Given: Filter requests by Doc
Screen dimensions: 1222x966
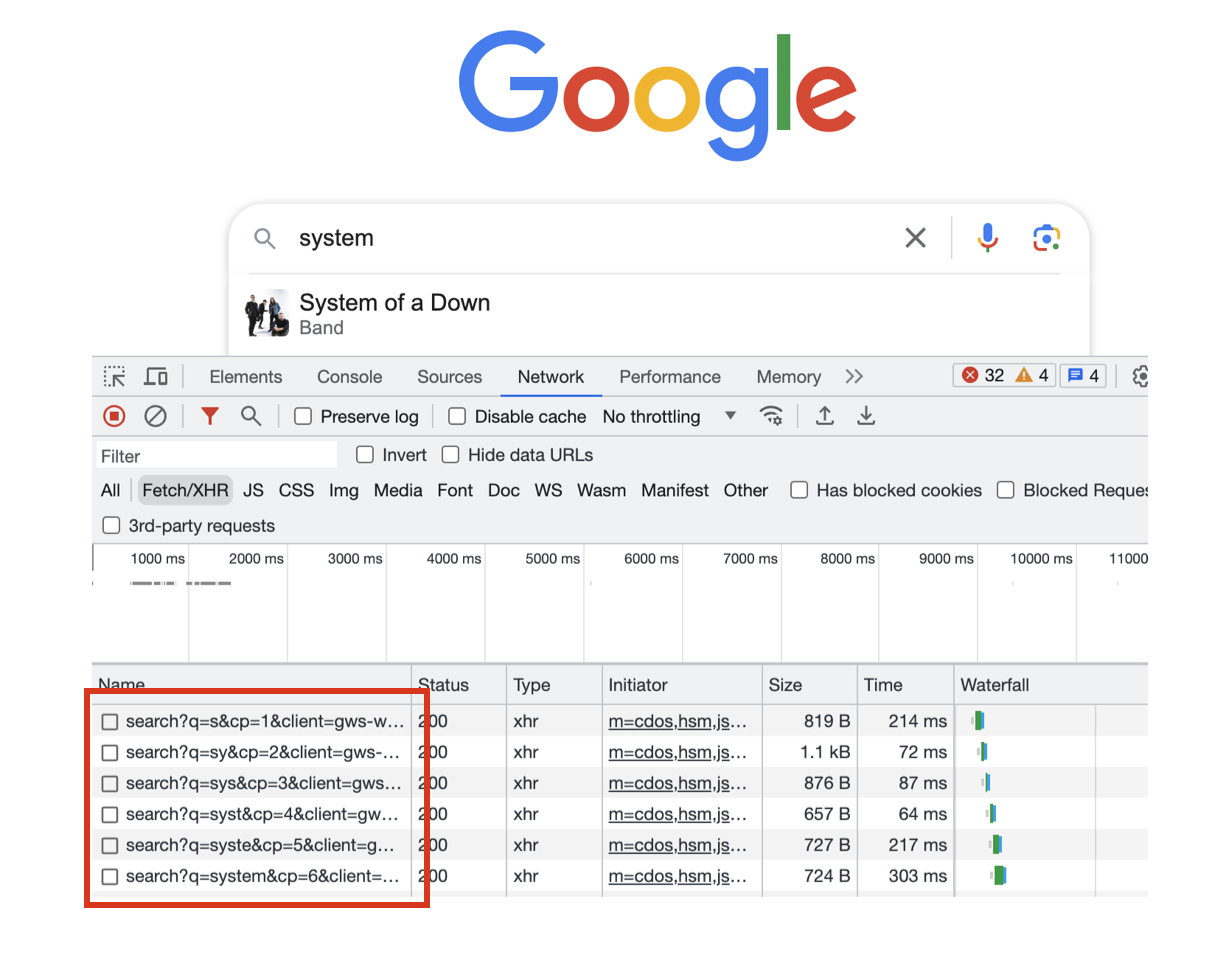Looking at the screenshot, I should tap(505, 491).
